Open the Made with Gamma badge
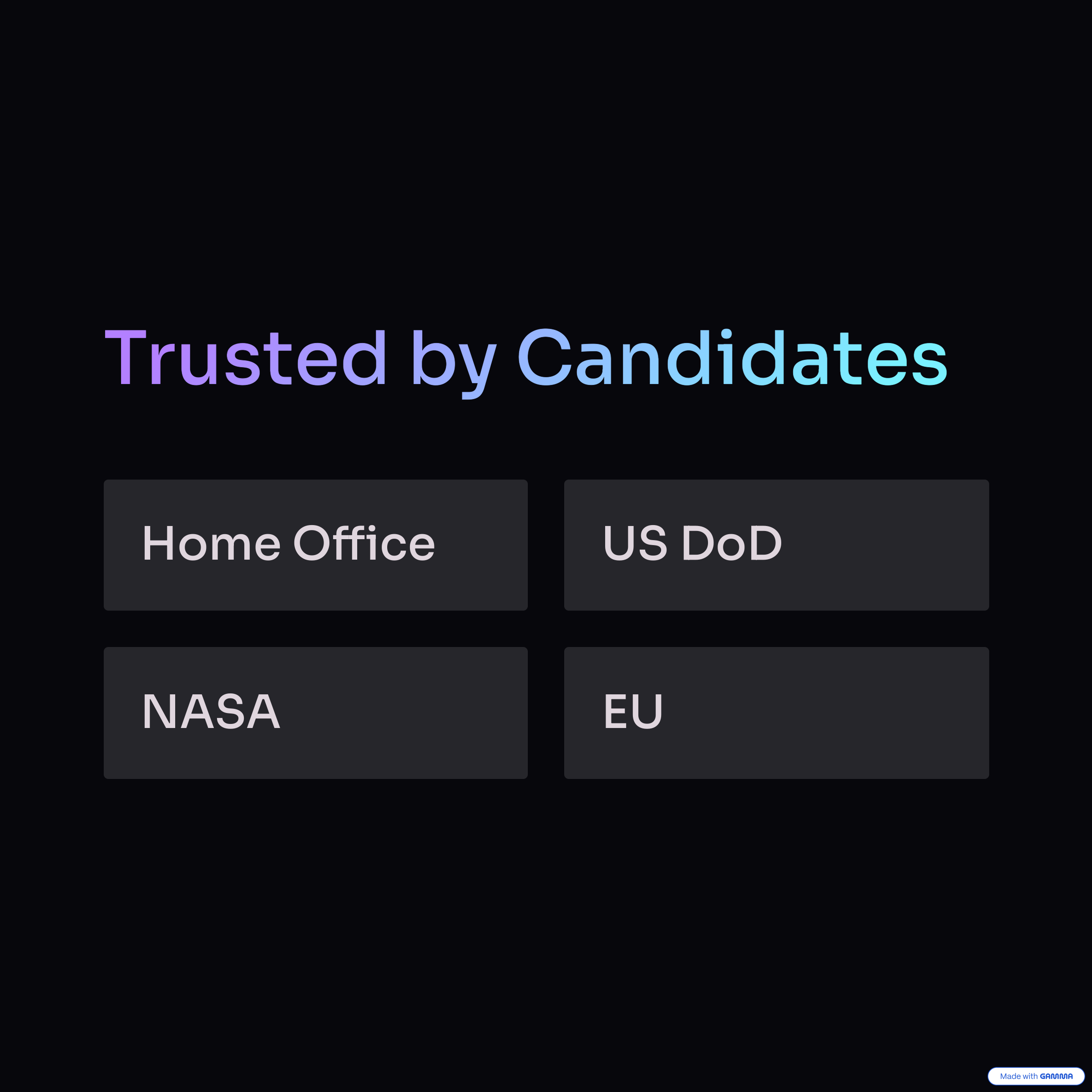The image size is (1092, 1092). coord(1036,1076)
